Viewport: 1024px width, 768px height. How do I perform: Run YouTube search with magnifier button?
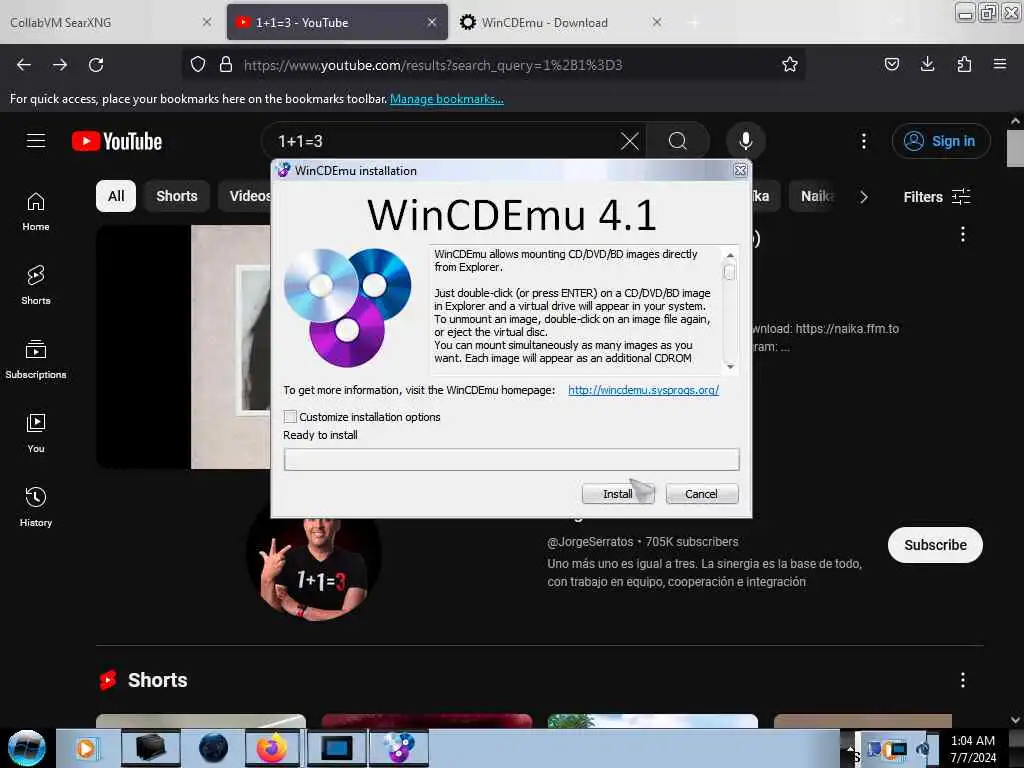click(678, 141)
